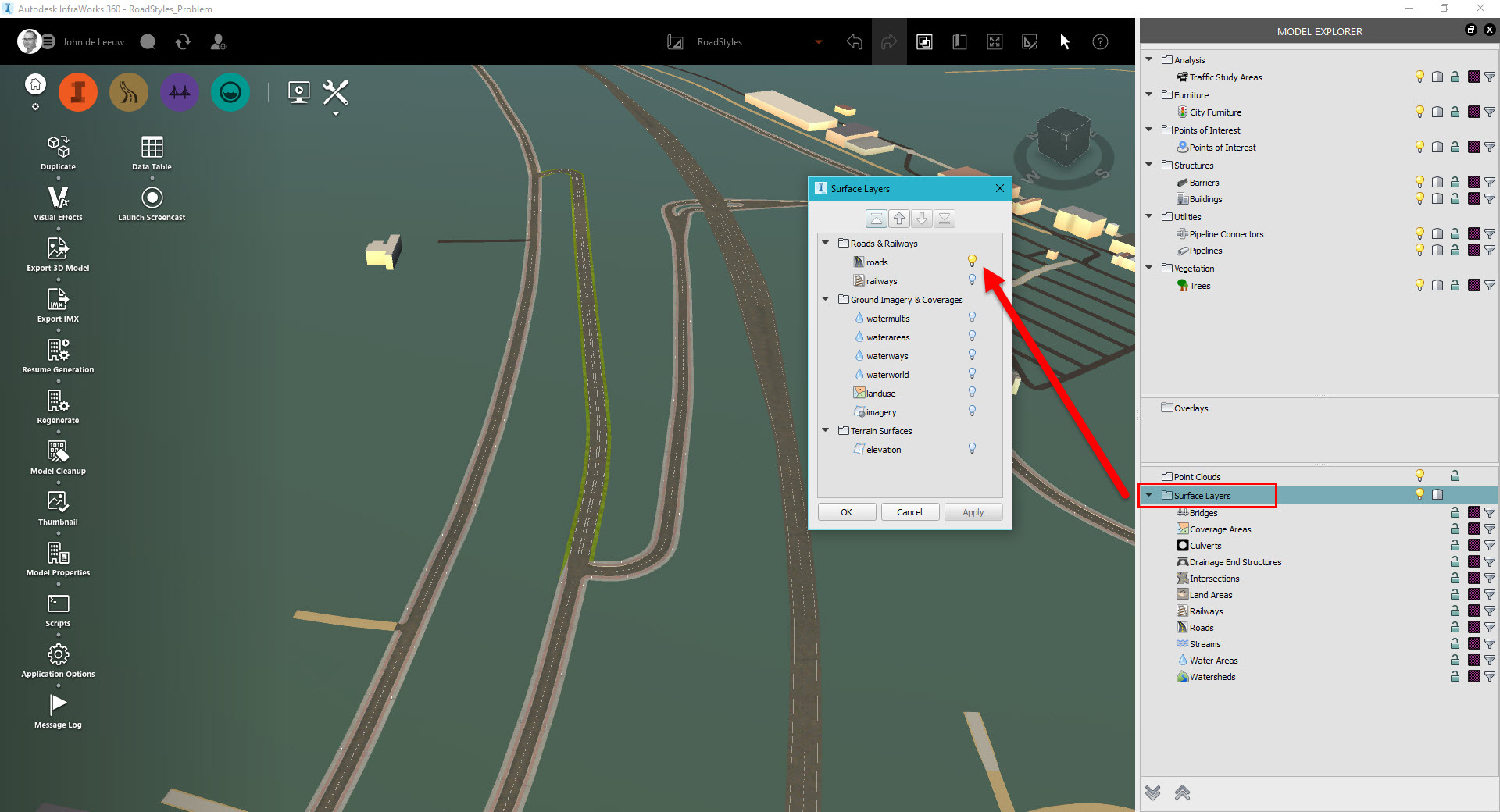Collapse the Surface Layers node in Model Explorer
This screenshot has height=812, width=1500.
pos(1149,495)
